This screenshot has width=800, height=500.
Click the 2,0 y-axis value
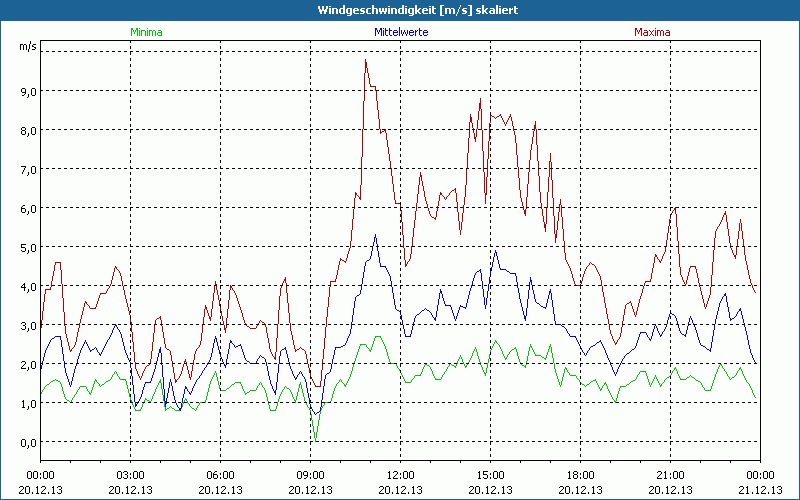(x=28, y=364)
